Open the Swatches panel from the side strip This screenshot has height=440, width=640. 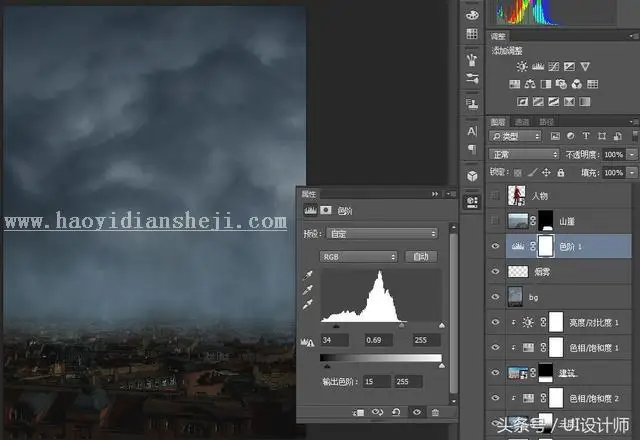click(472, 33)
